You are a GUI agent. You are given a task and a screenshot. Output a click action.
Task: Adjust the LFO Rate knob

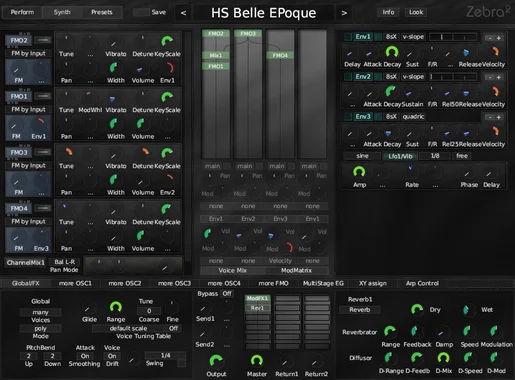click(x=411, y=172)
